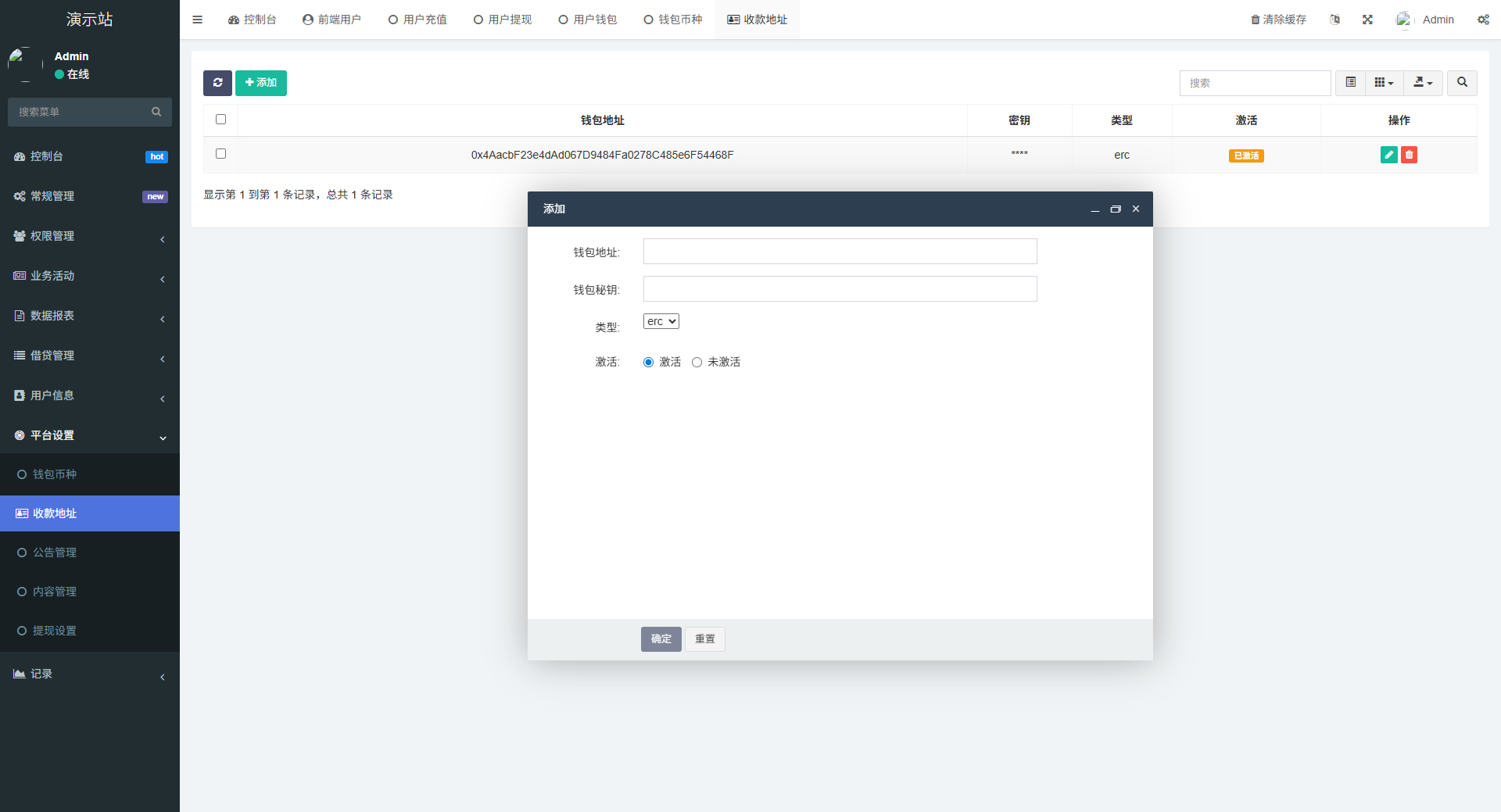1501x812 pixels.
Task: Expand the 权限管理 sidebar section
Action: (90, 236)
